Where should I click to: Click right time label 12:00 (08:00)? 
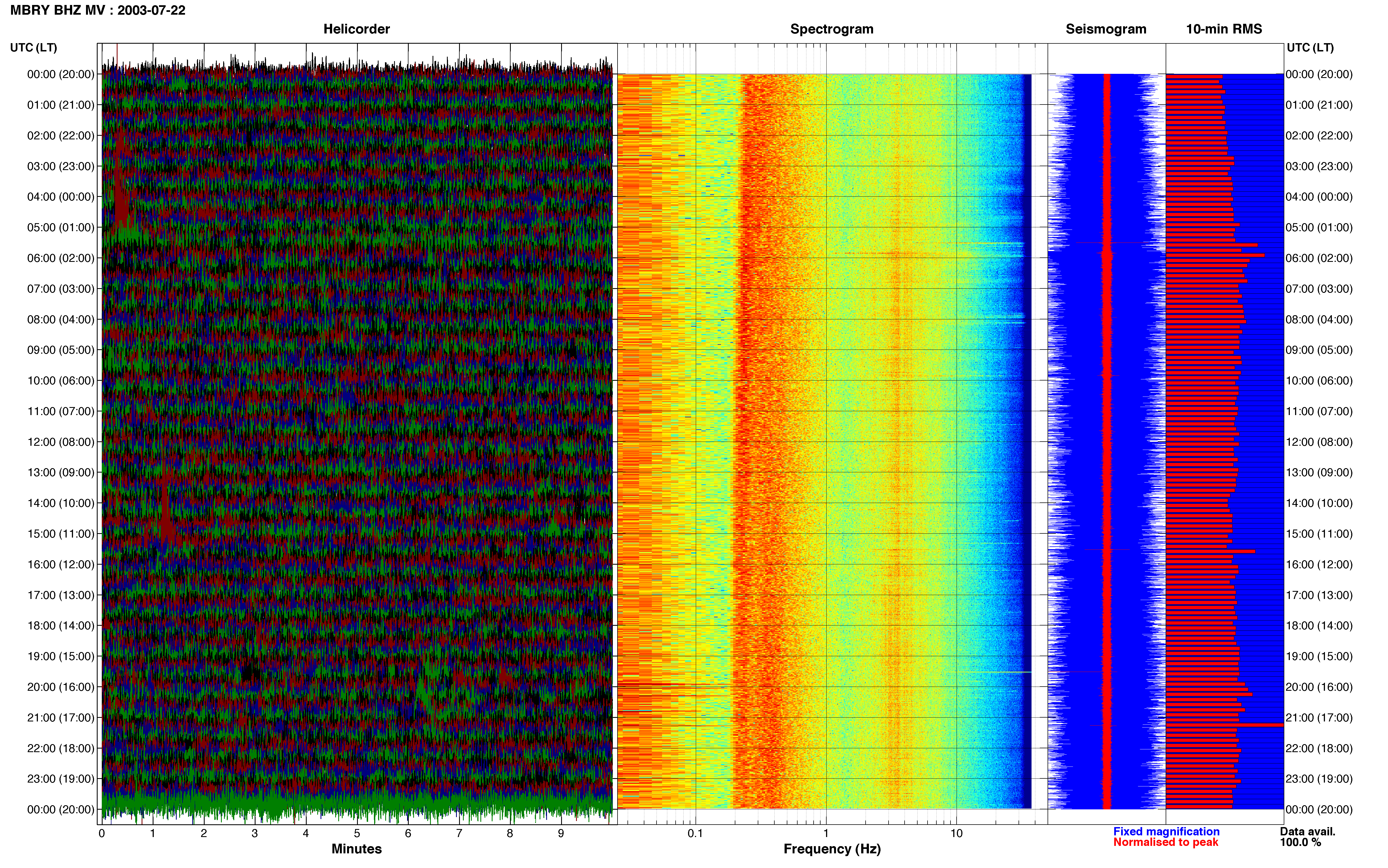[x=1319, y=442]
